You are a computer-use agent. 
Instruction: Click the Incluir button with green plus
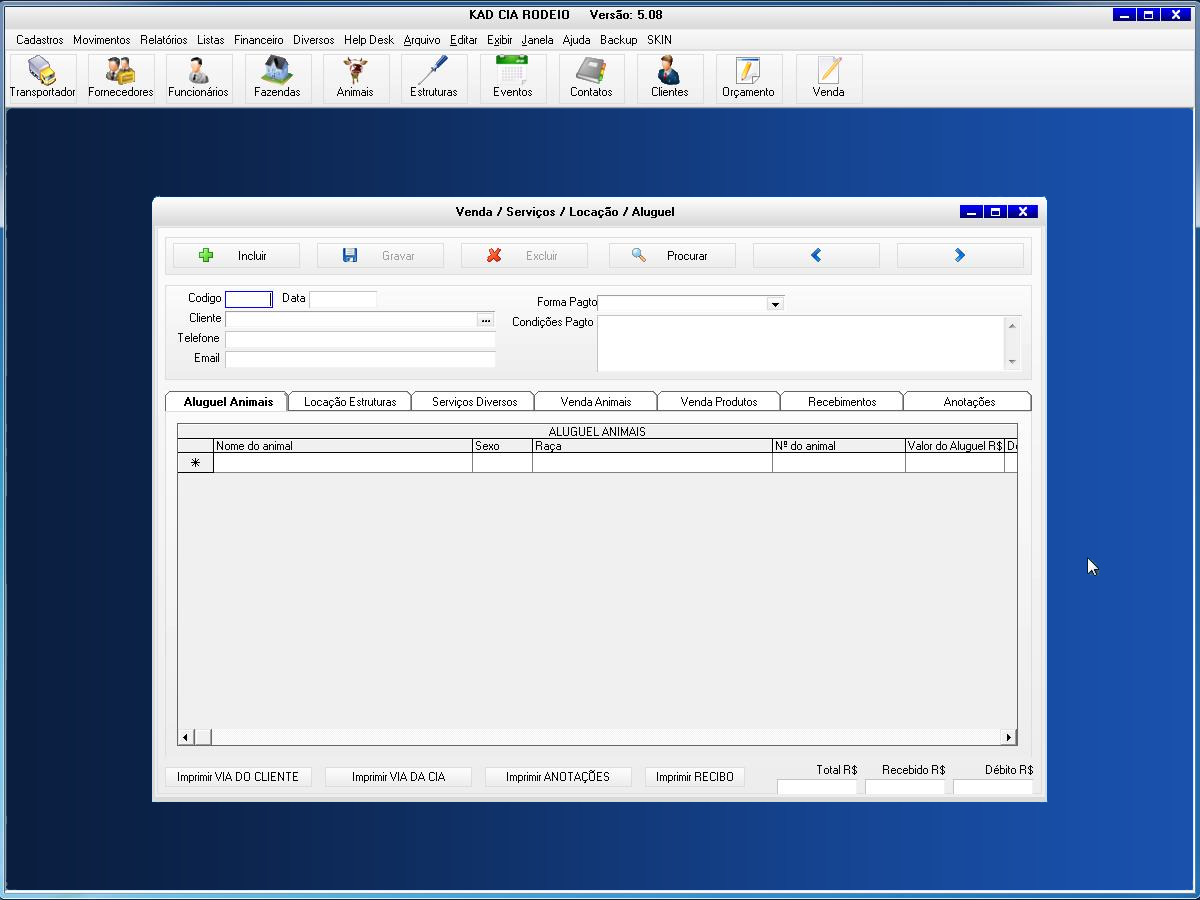(236, 256)
